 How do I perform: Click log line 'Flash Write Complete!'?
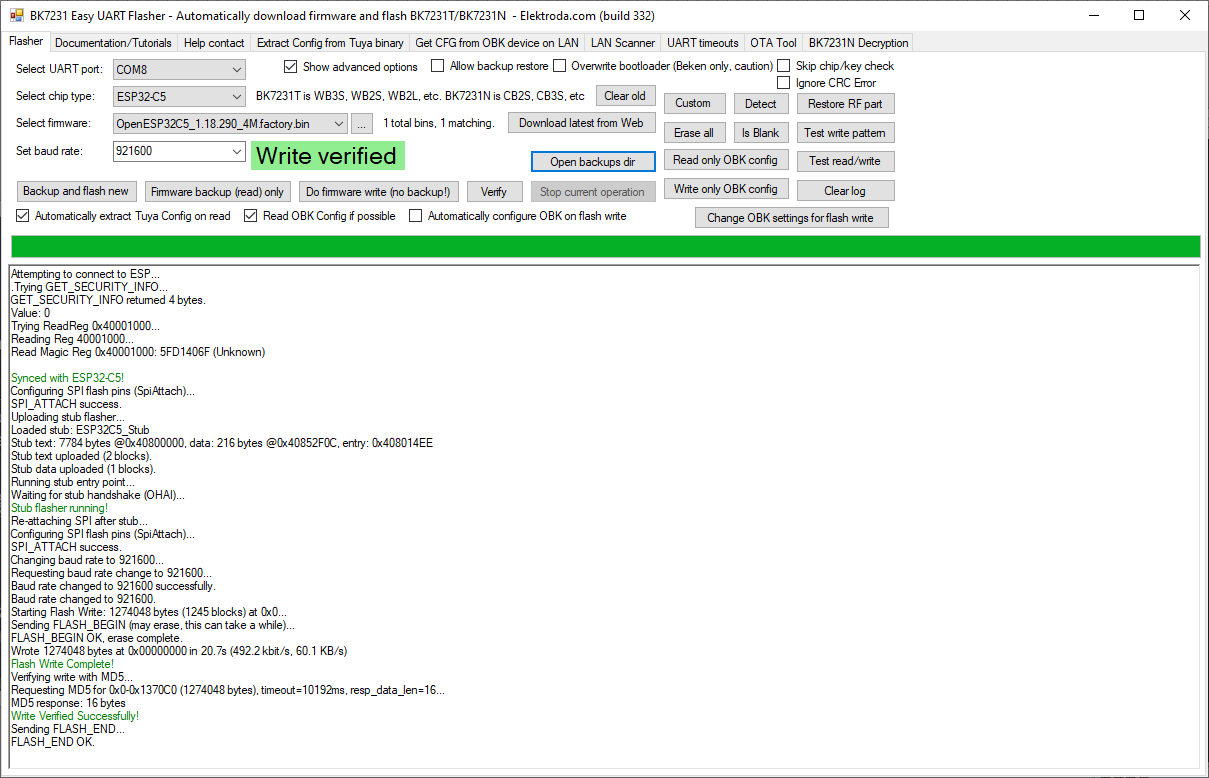pyautogui.click(x=62, y=664)
